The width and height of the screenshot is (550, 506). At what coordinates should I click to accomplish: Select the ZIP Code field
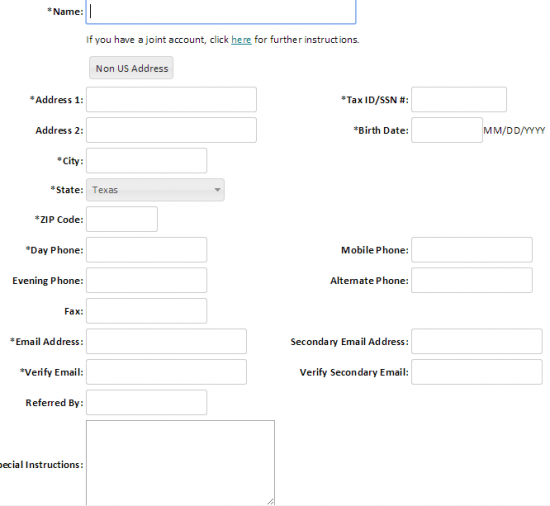pyautogui.click(x=122, y=219)
